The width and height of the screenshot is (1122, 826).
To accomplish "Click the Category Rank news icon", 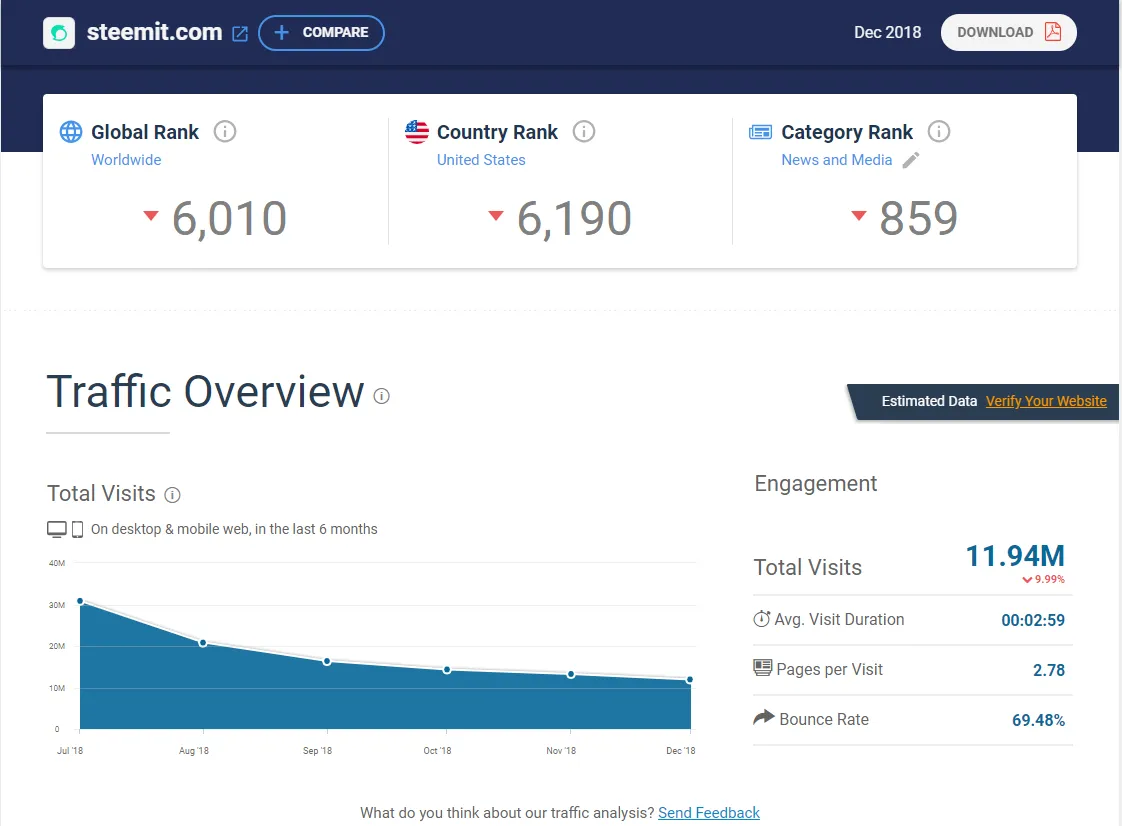I will coord(760,132).
